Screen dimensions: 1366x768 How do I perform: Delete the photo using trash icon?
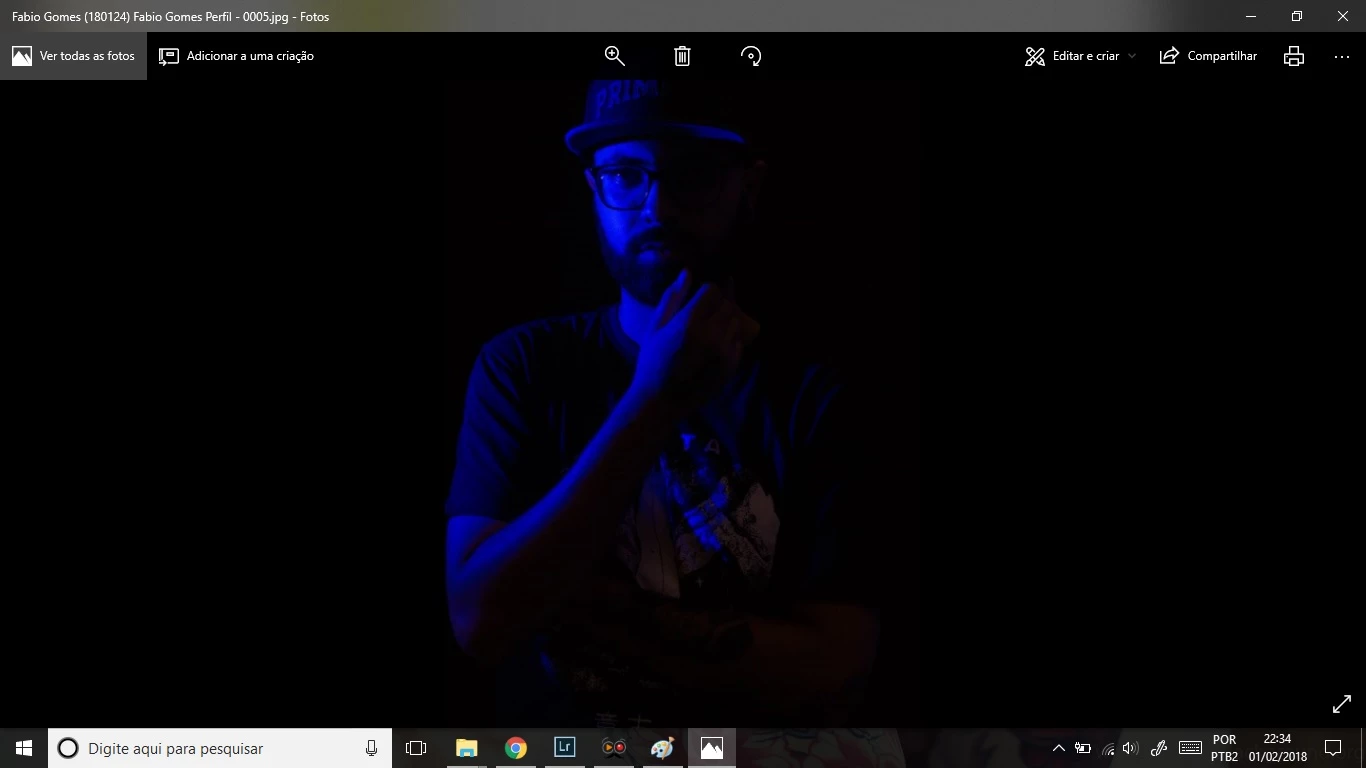(x=682, y=56)
